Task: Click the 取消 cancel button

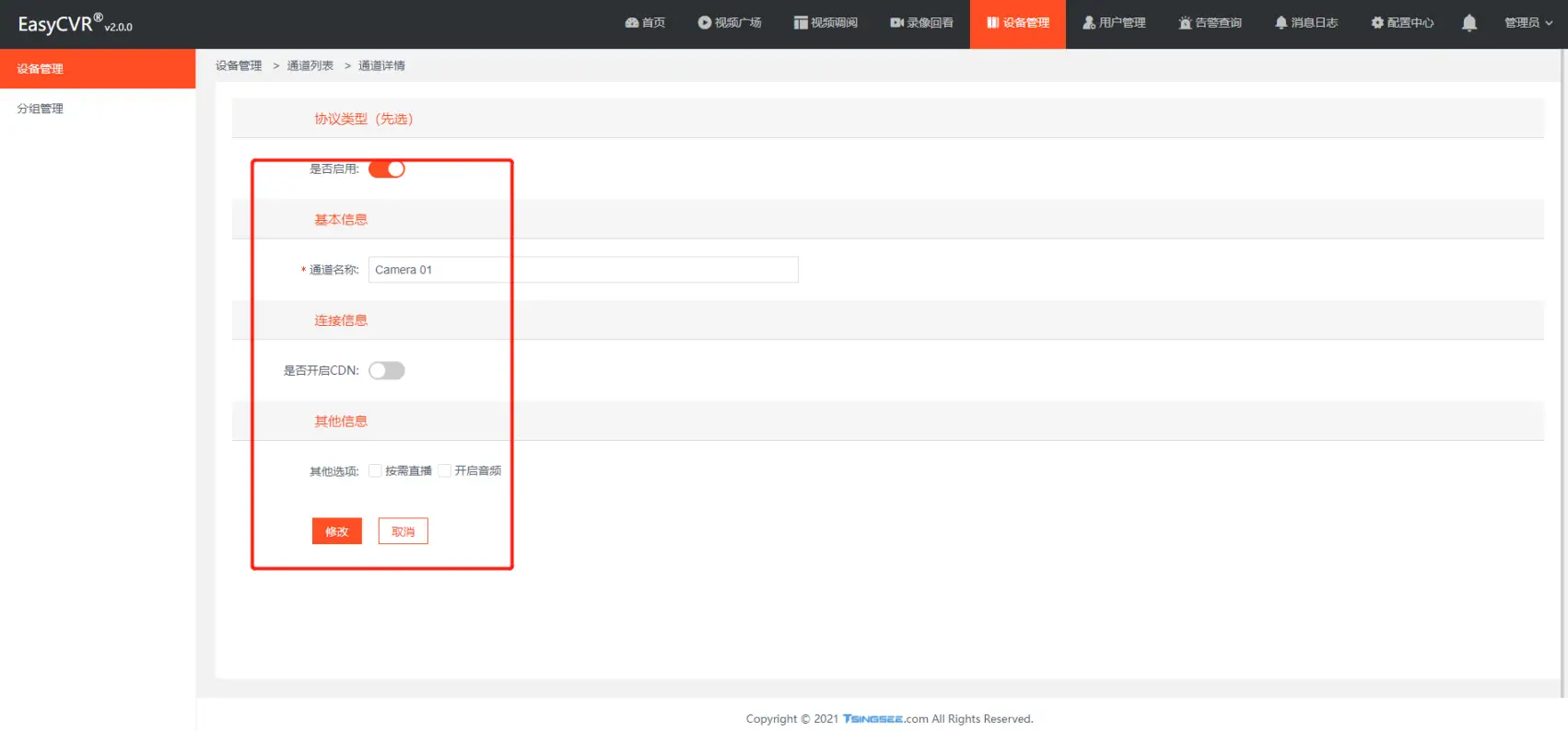Action: pyautogui.click(x=403, y=532)
